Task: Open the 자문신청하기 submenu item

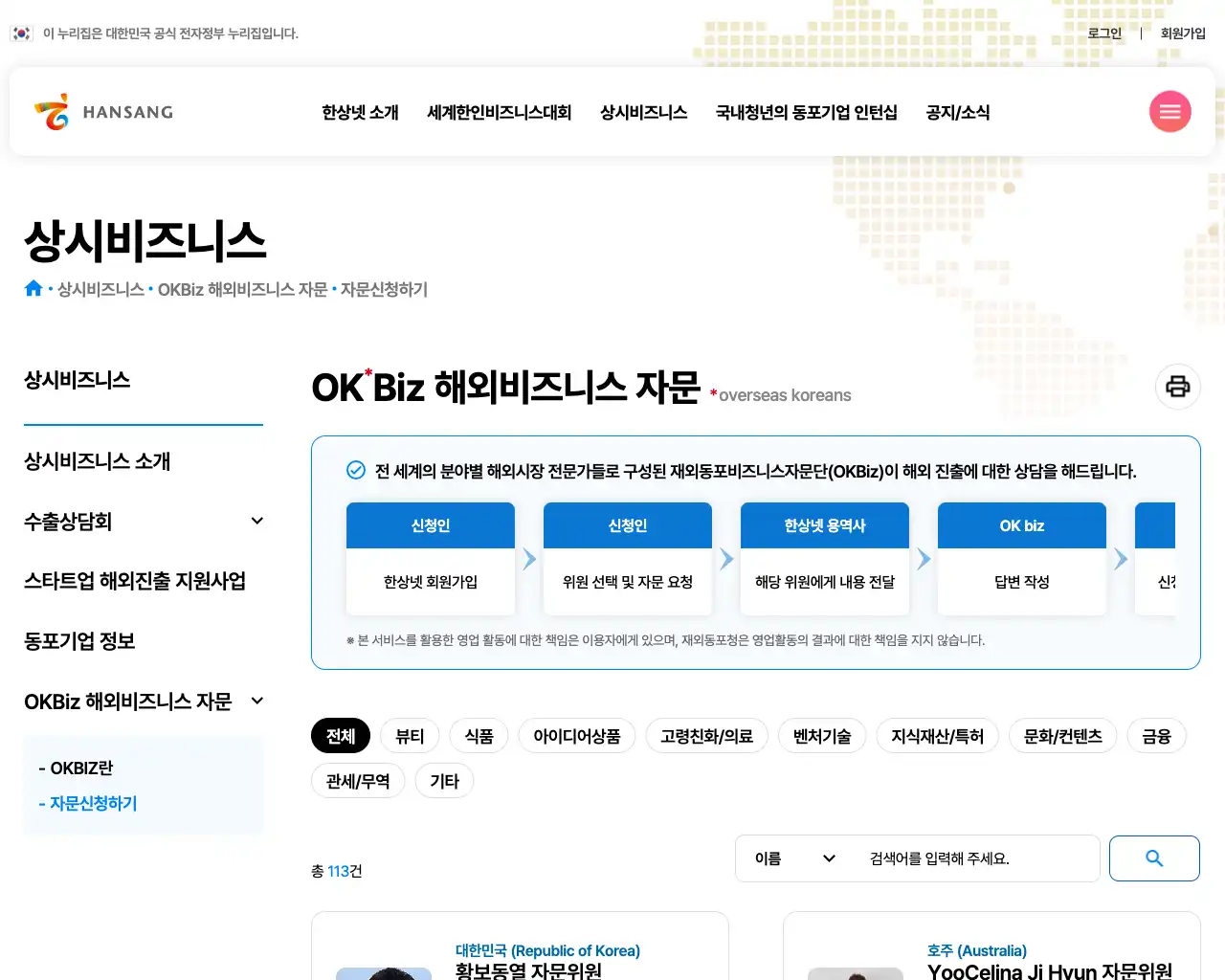Action: click(x=88, y=804)
